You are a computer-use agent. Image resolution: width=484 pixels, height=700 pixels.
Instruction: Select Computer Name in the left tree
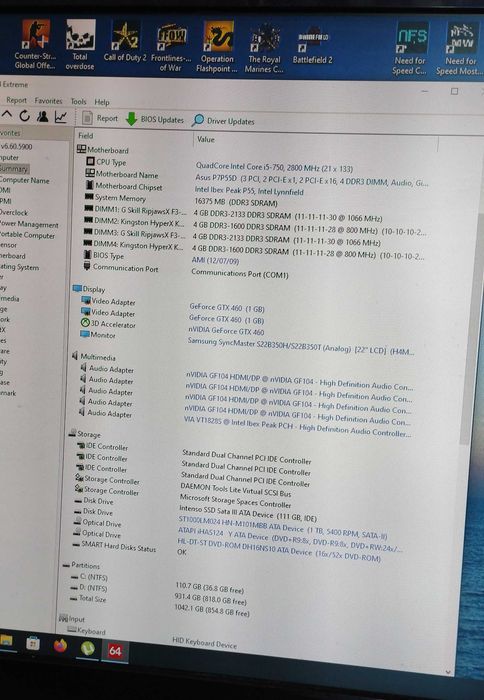click(25, 180)
